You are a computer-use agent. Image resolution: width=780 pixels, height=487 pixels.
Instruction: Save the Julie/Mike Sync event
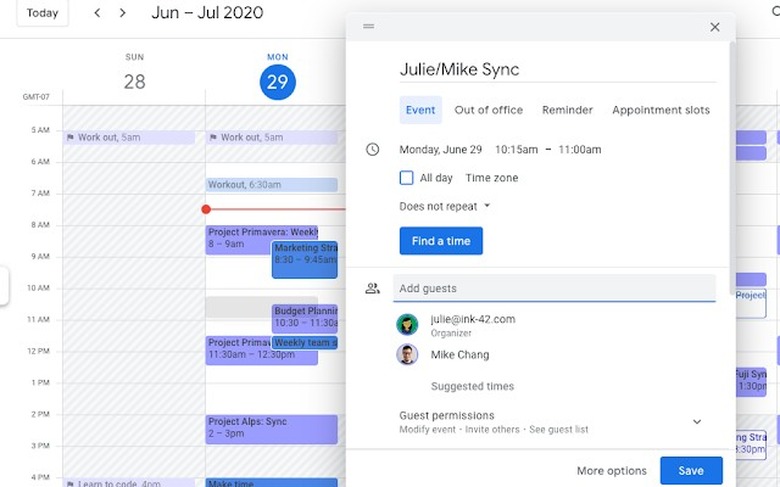coord(691,470)
